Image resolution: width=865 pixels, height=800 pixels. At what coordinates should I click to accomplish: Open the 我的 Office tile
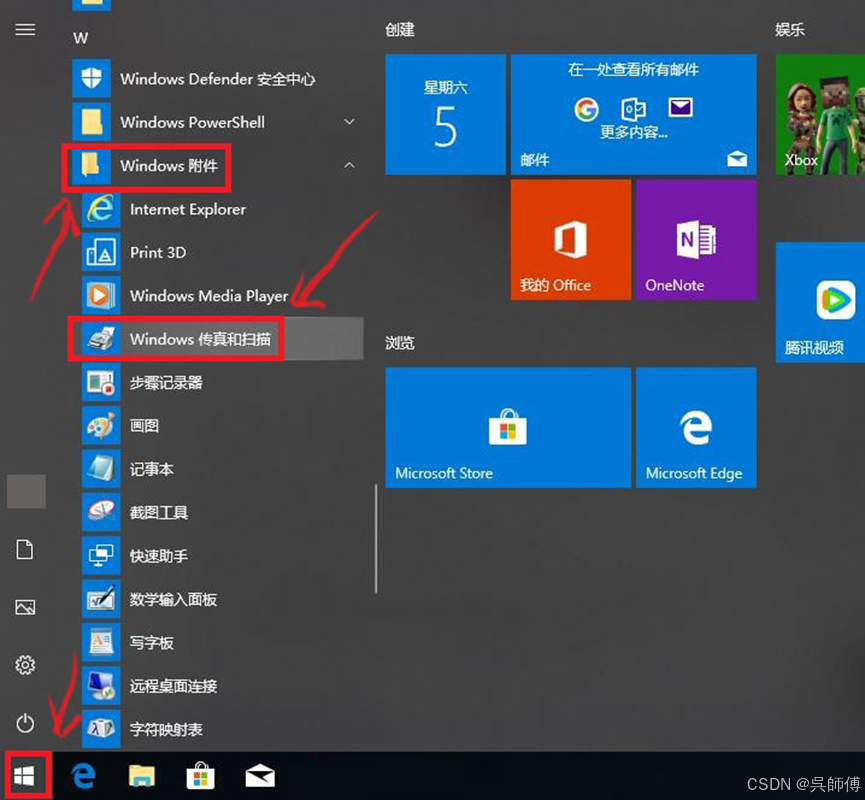pos(570,240)
